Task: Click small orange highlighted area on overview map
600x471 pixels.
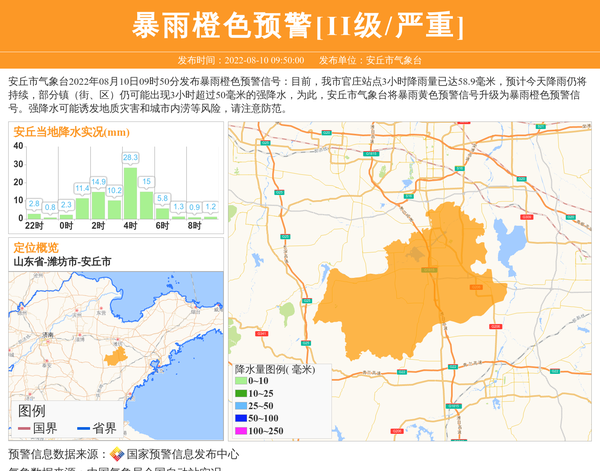Action: click(x=115, y=356)
